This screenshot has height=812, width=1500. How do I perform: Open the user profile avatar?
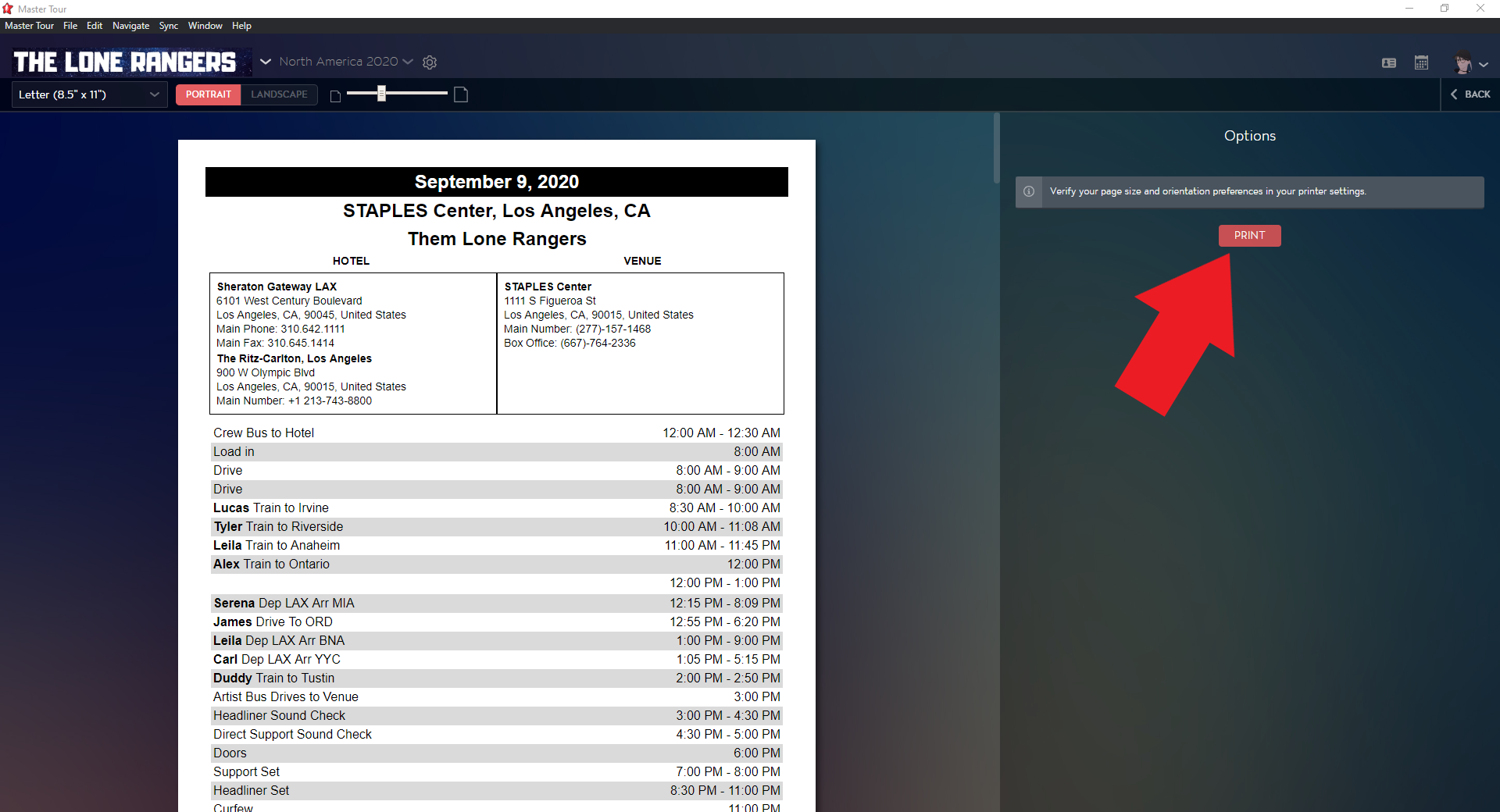[x=1463, y=62]
